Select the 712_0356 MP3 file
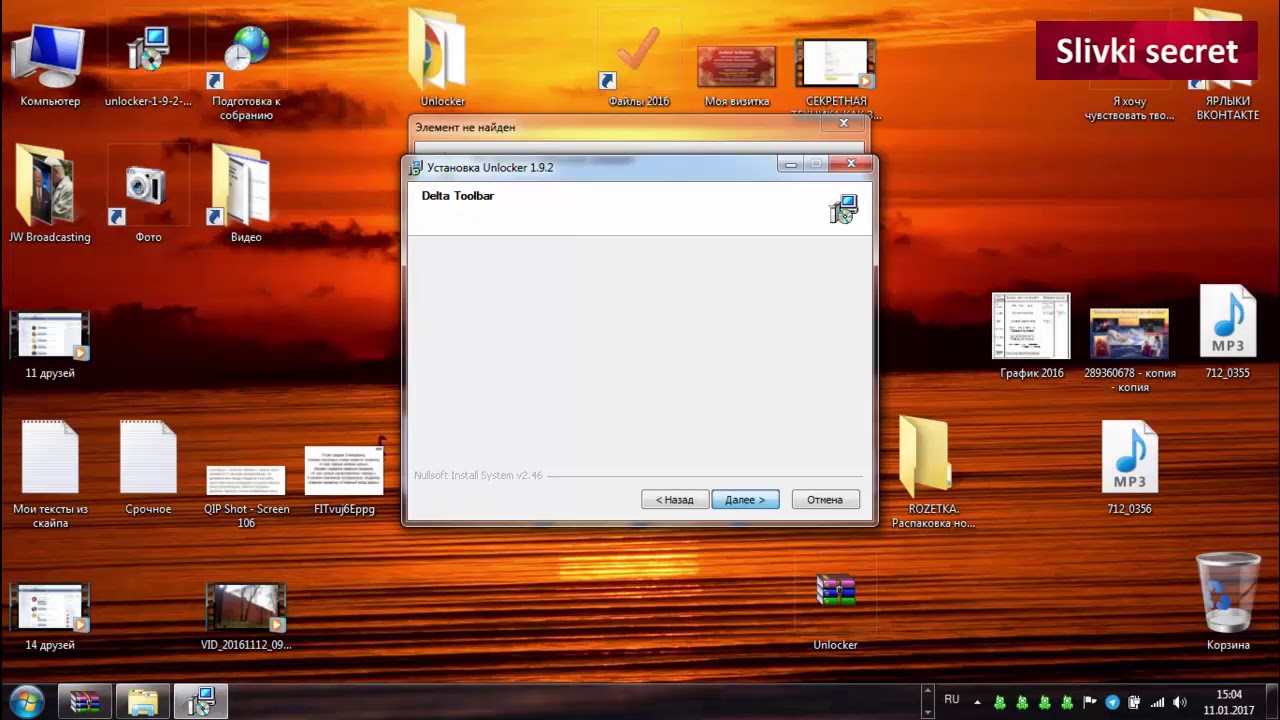The height and width of the screenshot is (720, 1280). [1129, 468]
